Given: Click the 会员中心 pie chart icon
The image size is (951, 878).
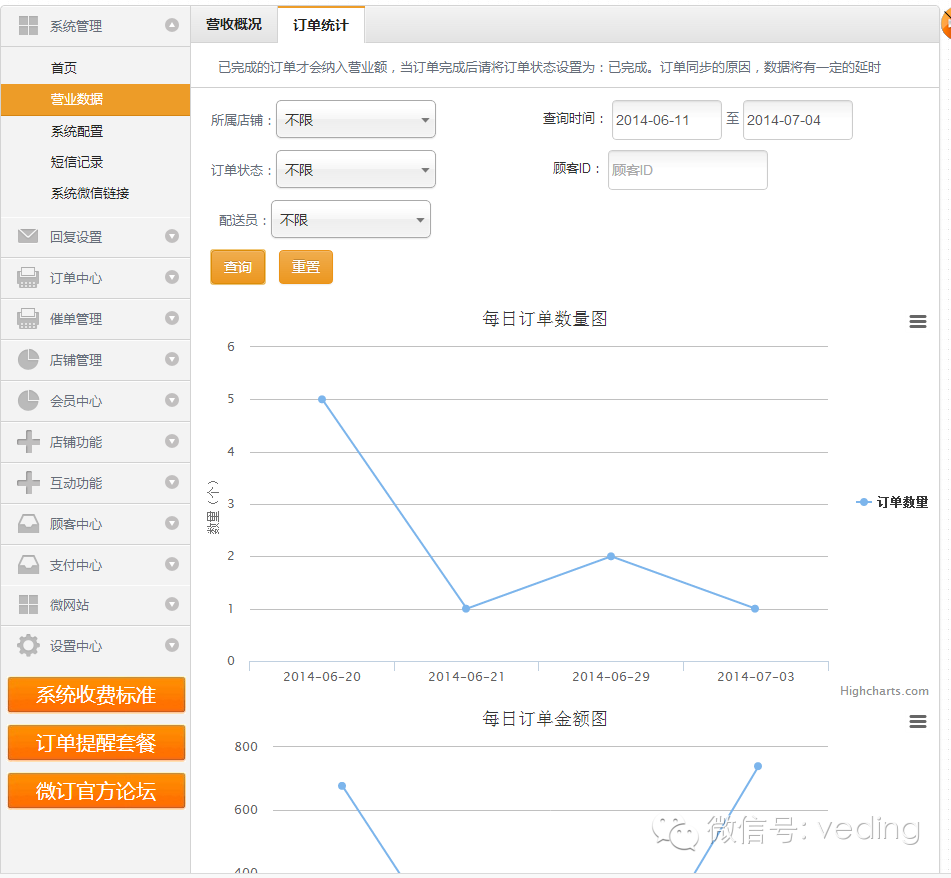Looking at the screenshot, I should click(28, 400).
